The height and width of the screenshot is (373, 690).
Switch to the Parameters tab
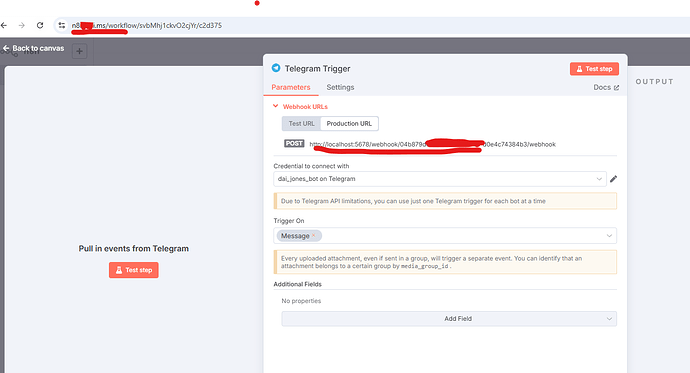coord(291,87)
